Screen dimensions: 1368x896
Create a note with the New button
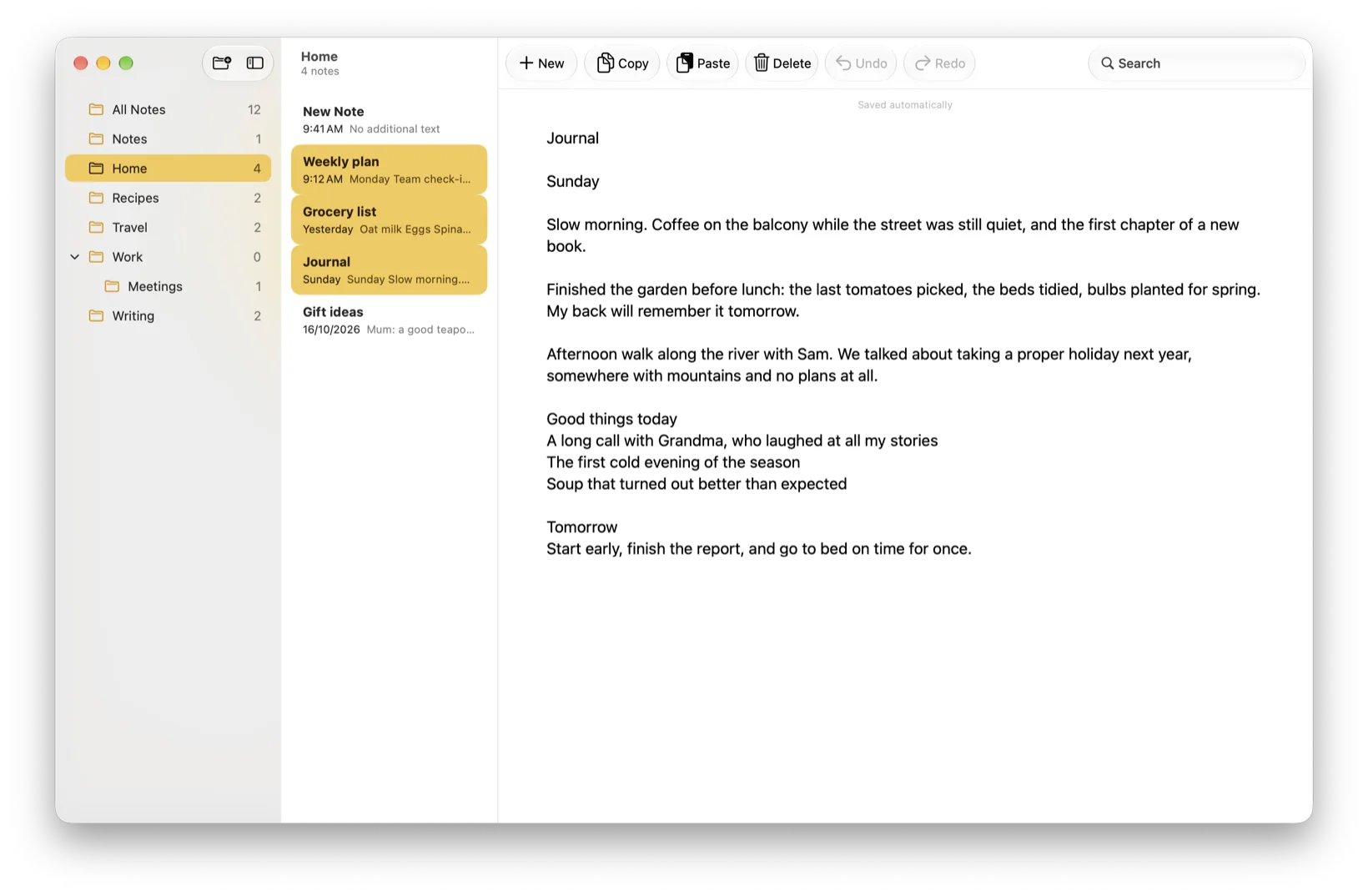[x=541, y=63]
